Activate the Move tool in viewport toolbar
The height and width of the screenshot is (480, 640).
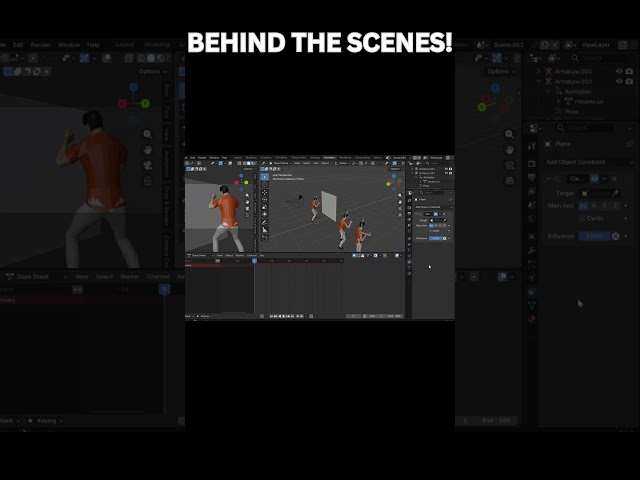pyautogui.click(x=264, y=192)
